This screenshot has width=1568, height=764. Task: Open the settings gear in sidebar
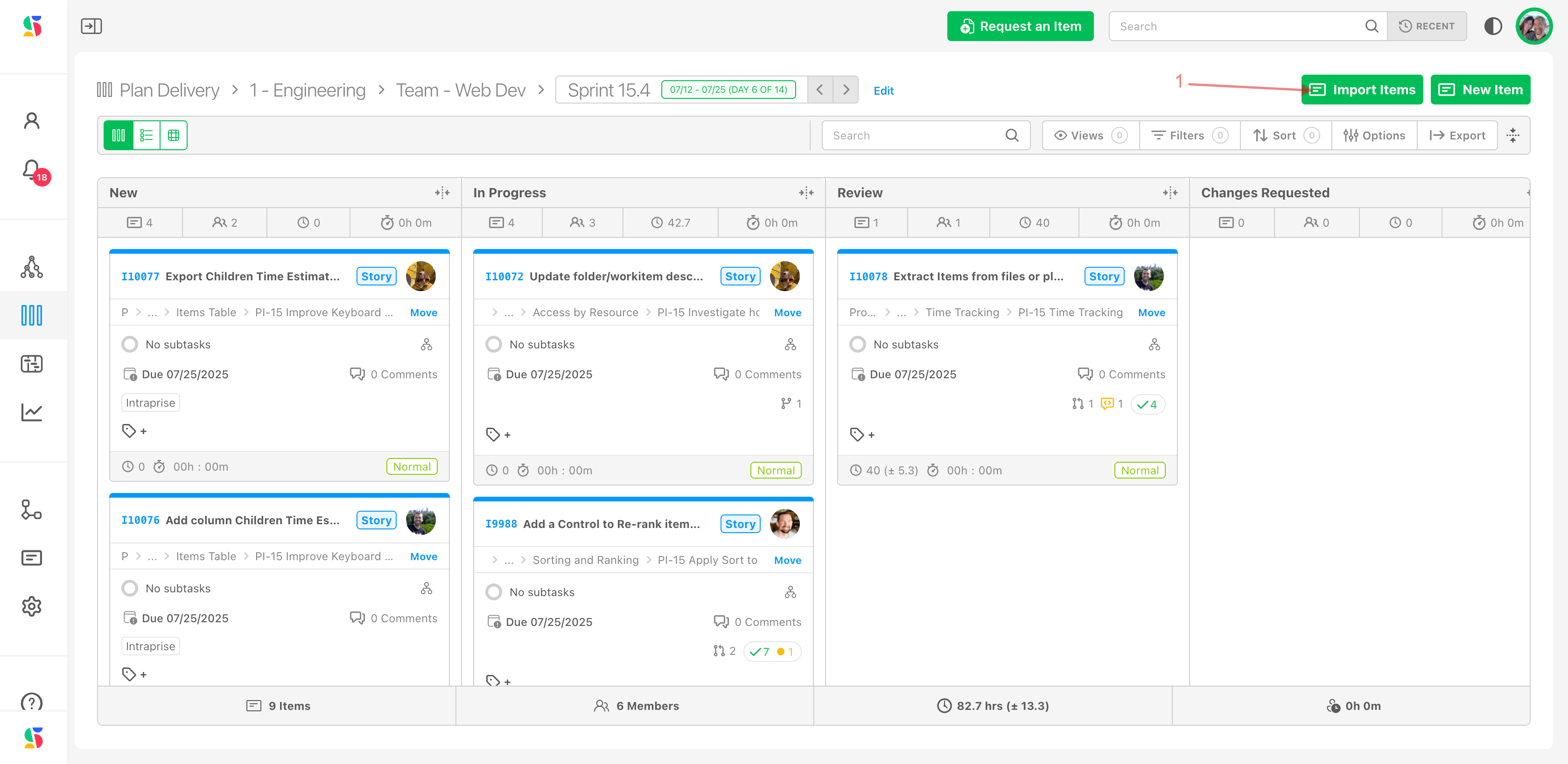32,606
